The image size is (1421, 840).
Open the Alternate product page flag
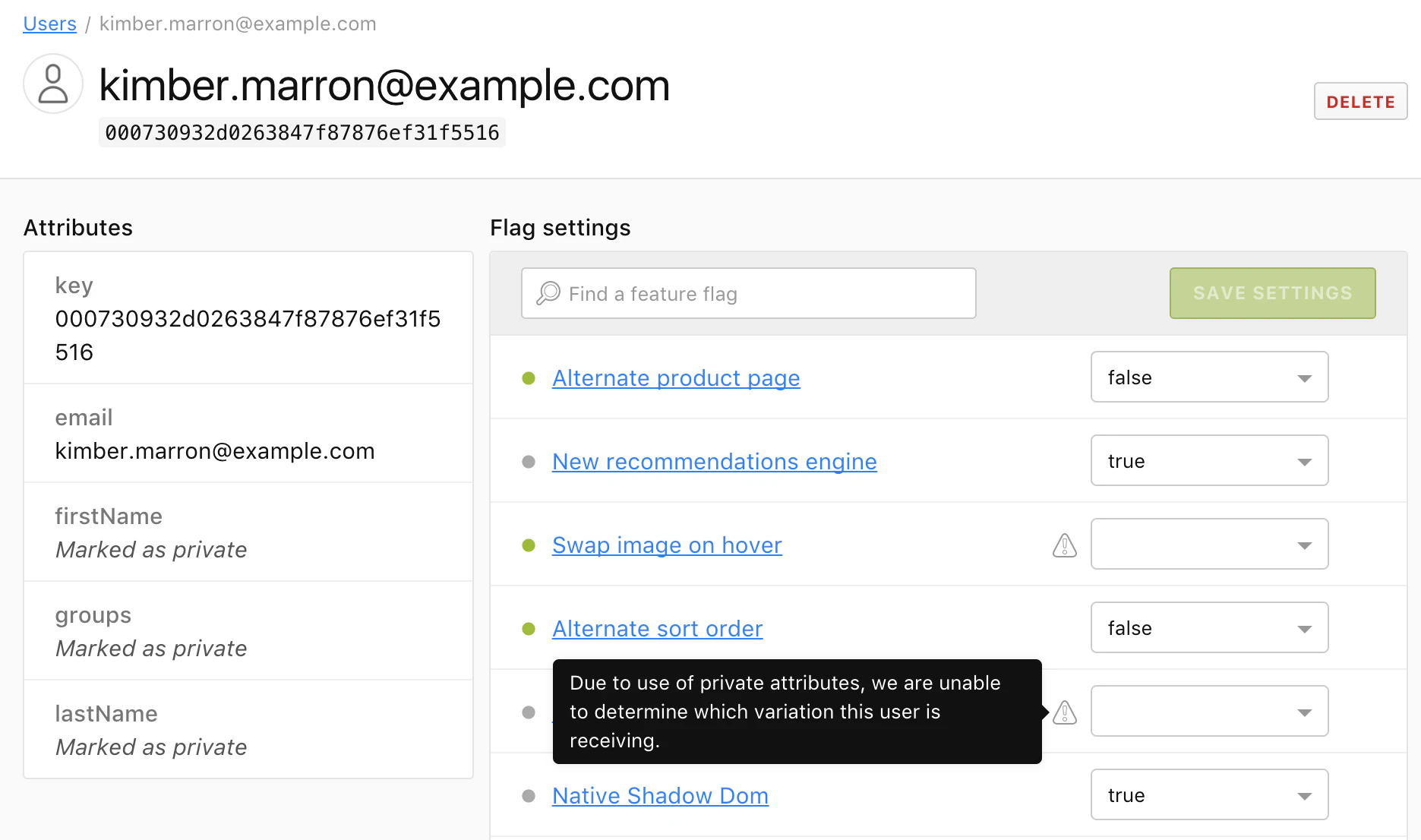tap(675, 377)
